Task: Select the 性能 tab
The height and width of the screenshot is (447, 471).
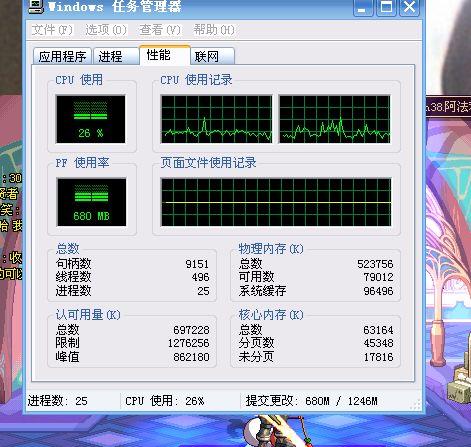Action: [x=165, y=55]
